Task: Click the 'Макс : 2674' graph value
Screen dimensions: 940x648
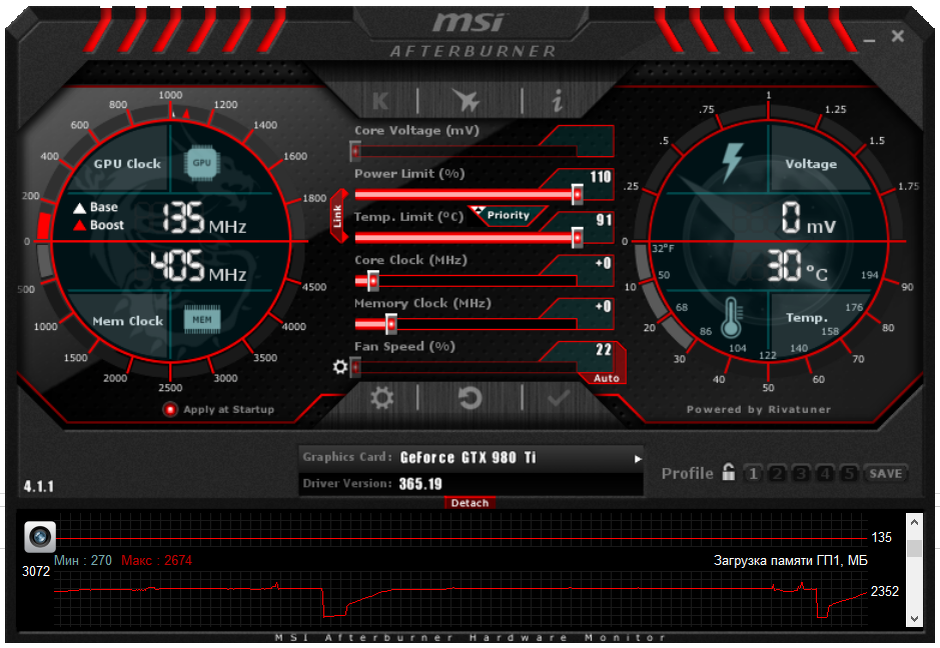Action: pos(156,560)
